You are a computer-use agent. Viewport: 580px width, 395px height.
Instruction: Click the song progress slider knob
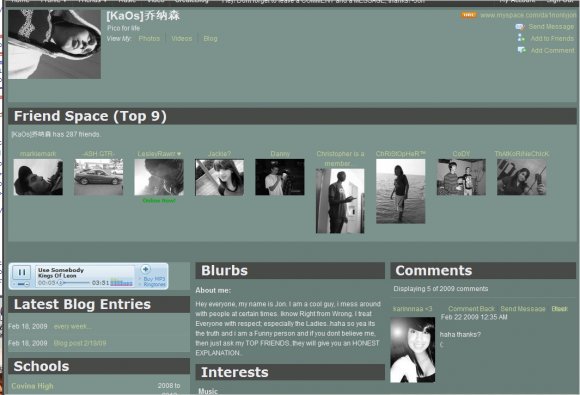[x=60, y=283]
